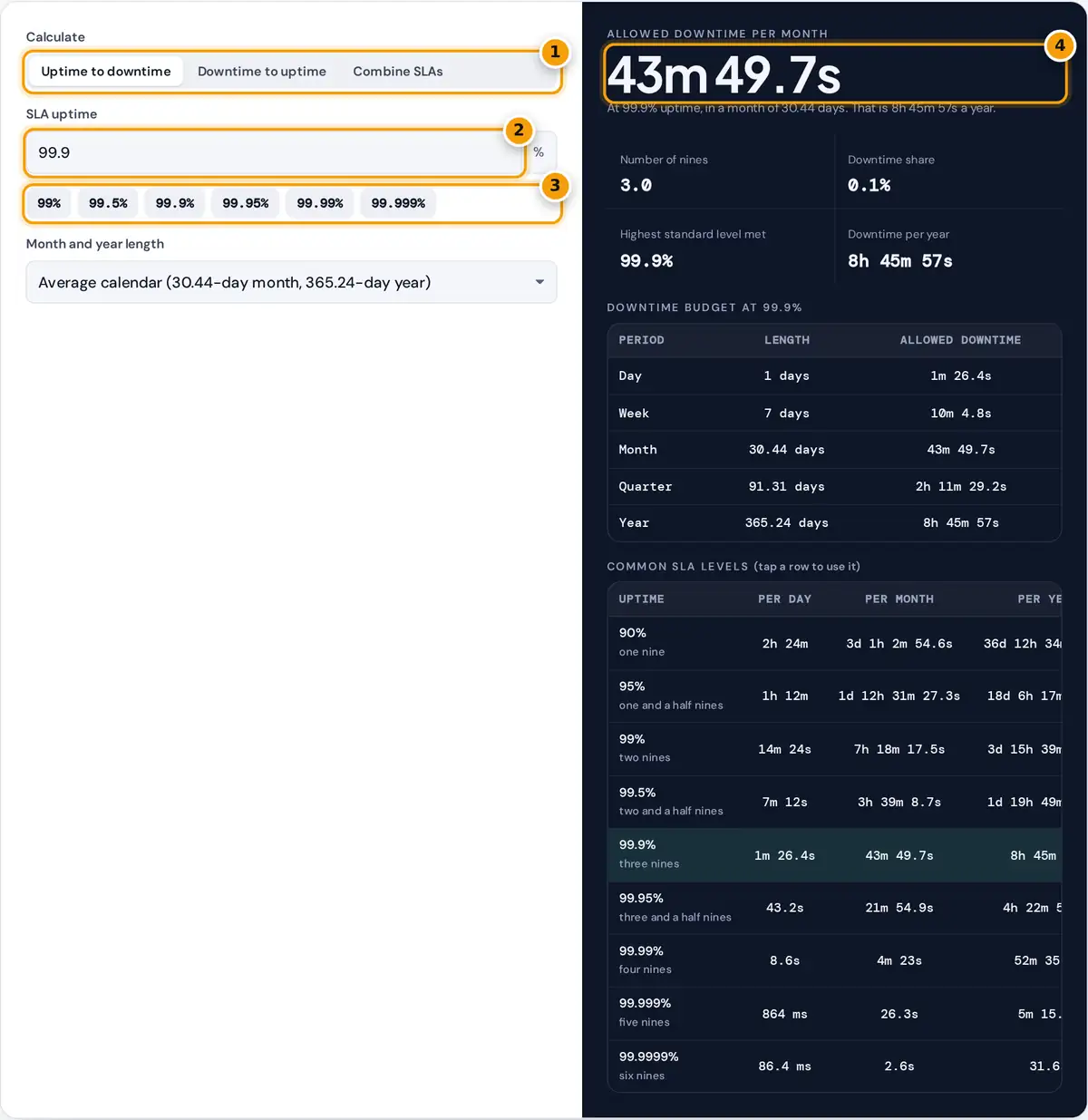1088x1120 pixels.
Task: Select the Uptime to downtime tab
Action: coord(106,72)
